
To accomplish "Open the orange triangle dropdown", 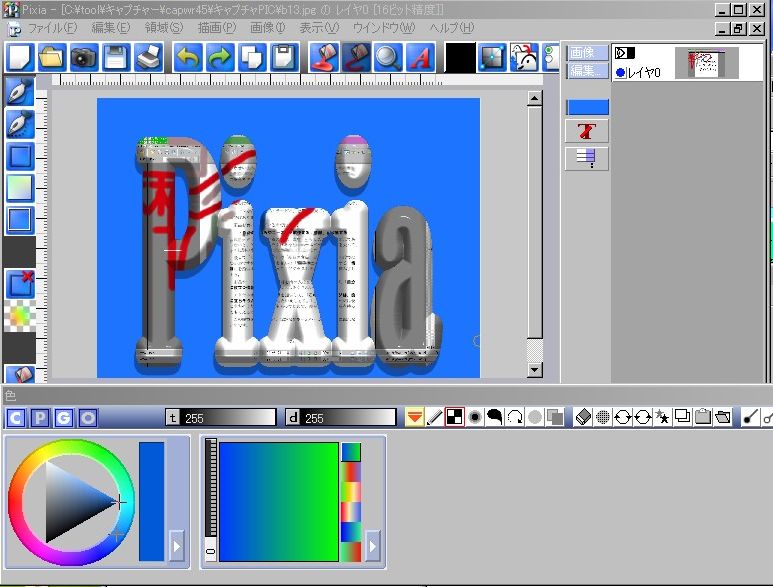I will tap(415, 417).
